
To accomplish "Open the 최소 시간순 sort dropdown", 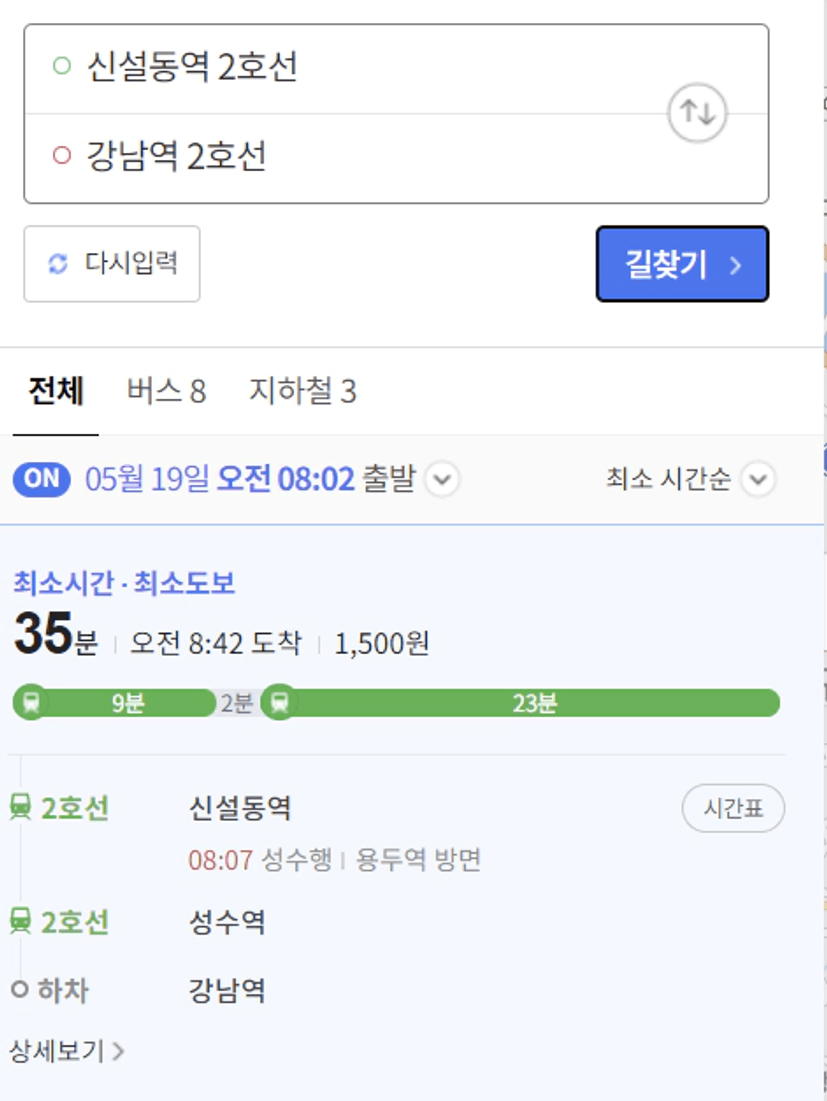I will (758, 479).
